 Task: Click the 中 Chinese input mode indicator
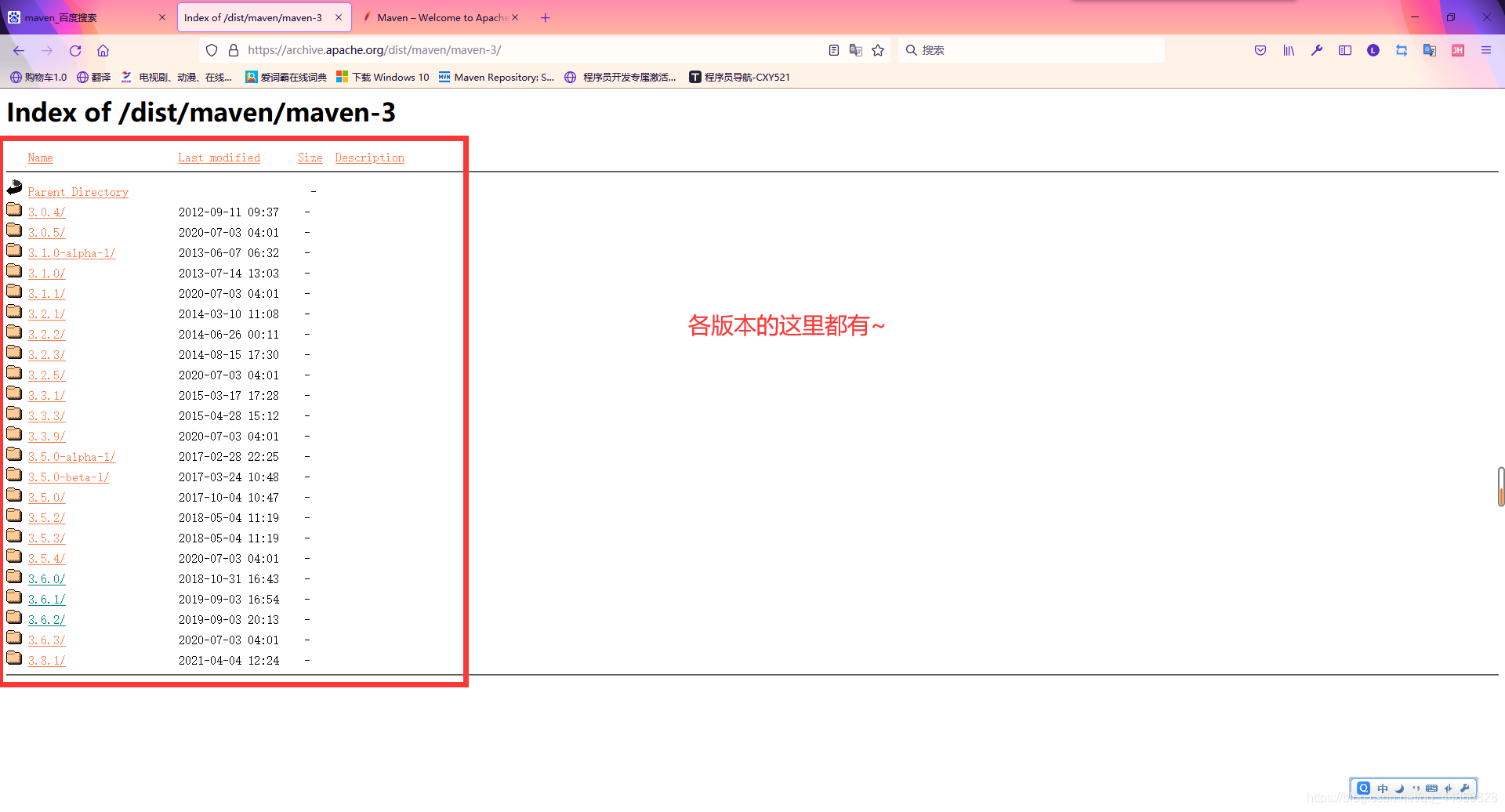pos(1383,788)
